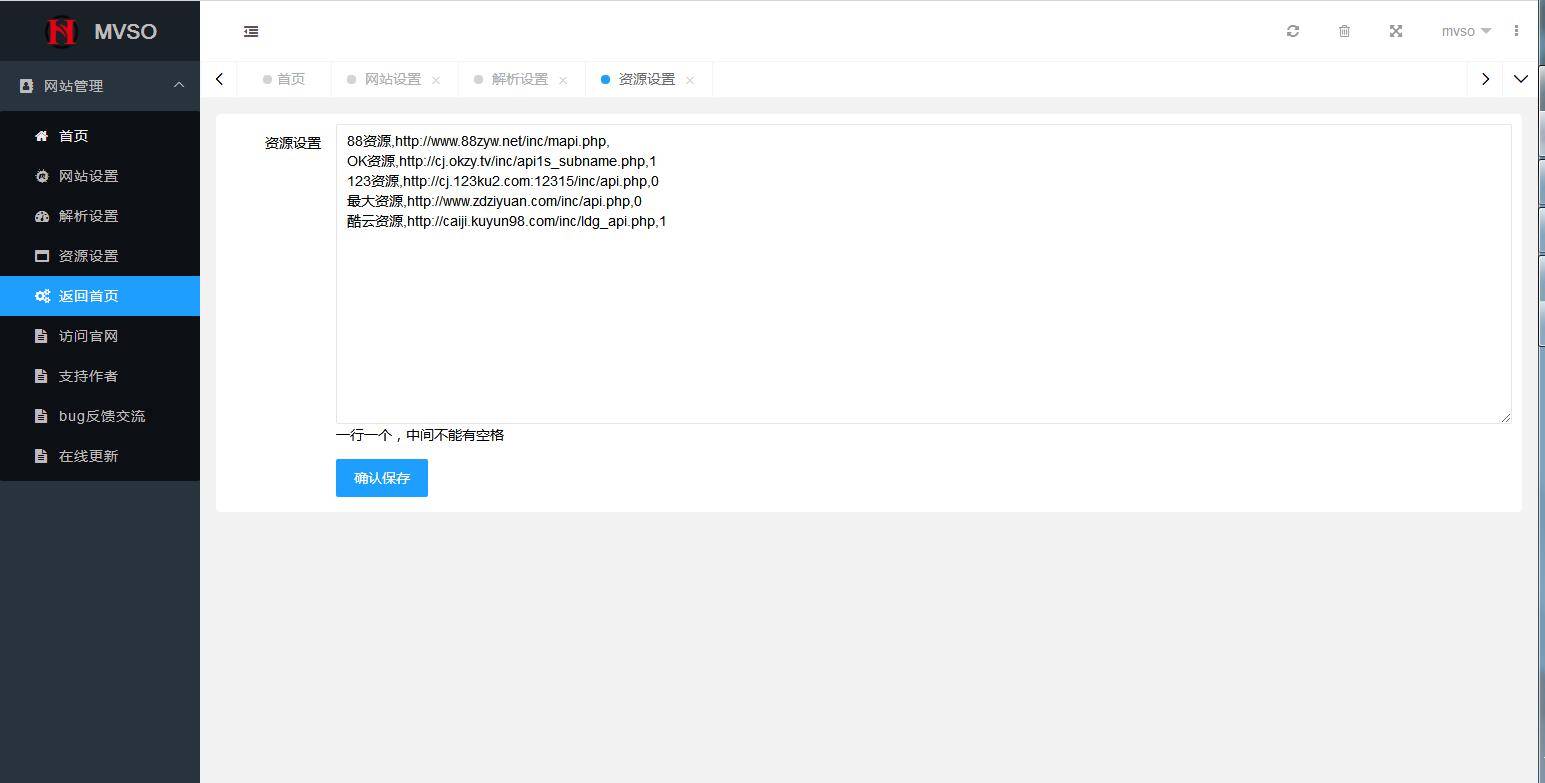This screenshot has width=1545, height=783.
Task: Open the mvso user dropdown
Action: (1465, 31)
